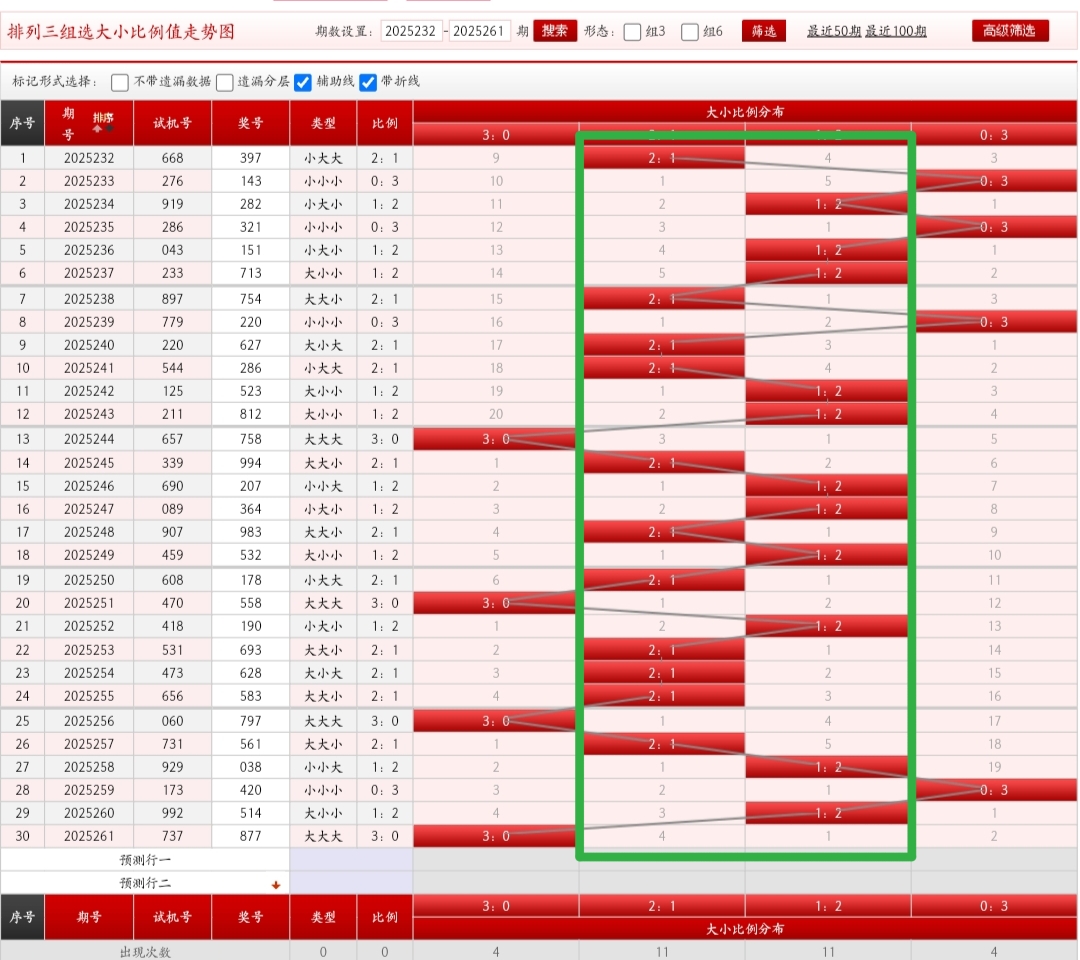Click the 3:0 highlighted cell for period 2025261
This screenshot has width=1080, height=960.
coord(496,836)
